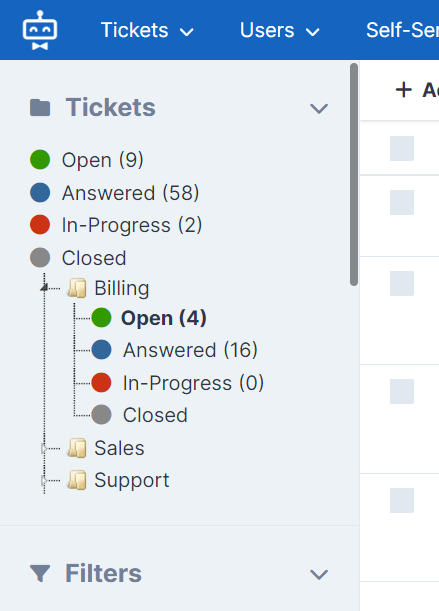Image resolution: width=439 pixels, height=611 pixels.
Task: Click the plus icon in the toolbar
Action: point(404,90)
